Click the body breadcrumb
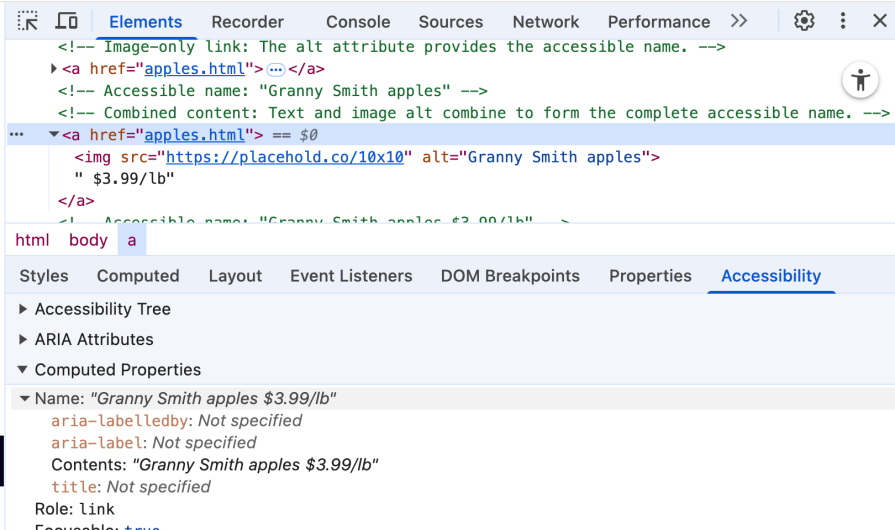Image resolution: width=895 pixels, height=530 pixels. pyautogui.click(x=88, y=240)
